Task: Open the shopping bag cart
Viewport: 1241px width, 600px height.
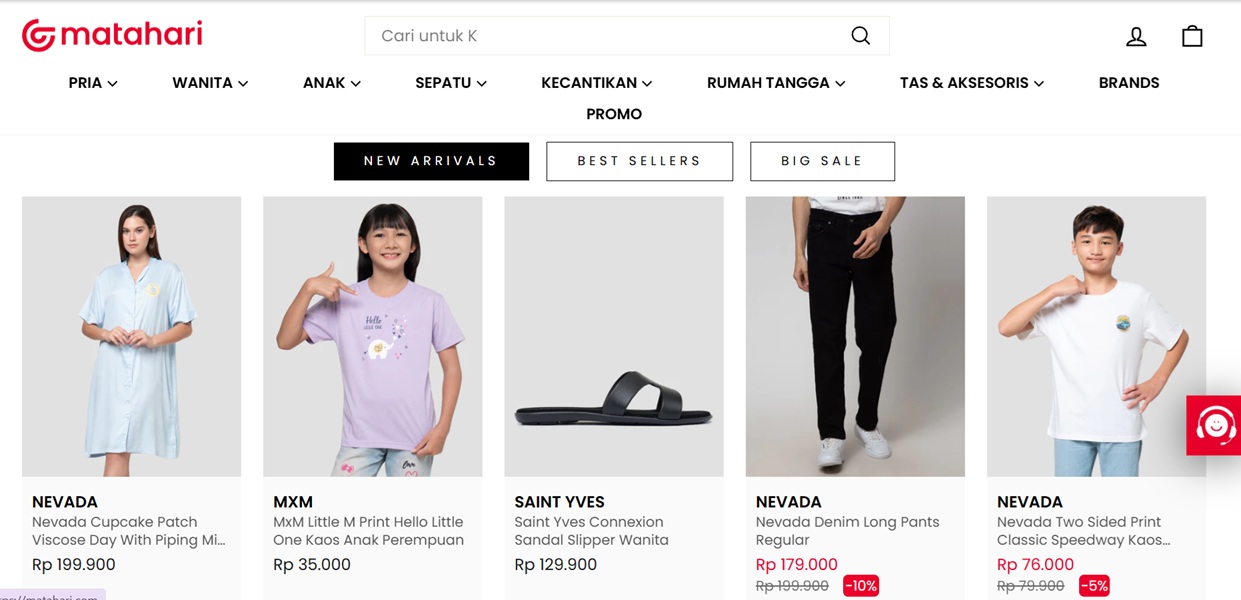Action: pos(1192,37)
